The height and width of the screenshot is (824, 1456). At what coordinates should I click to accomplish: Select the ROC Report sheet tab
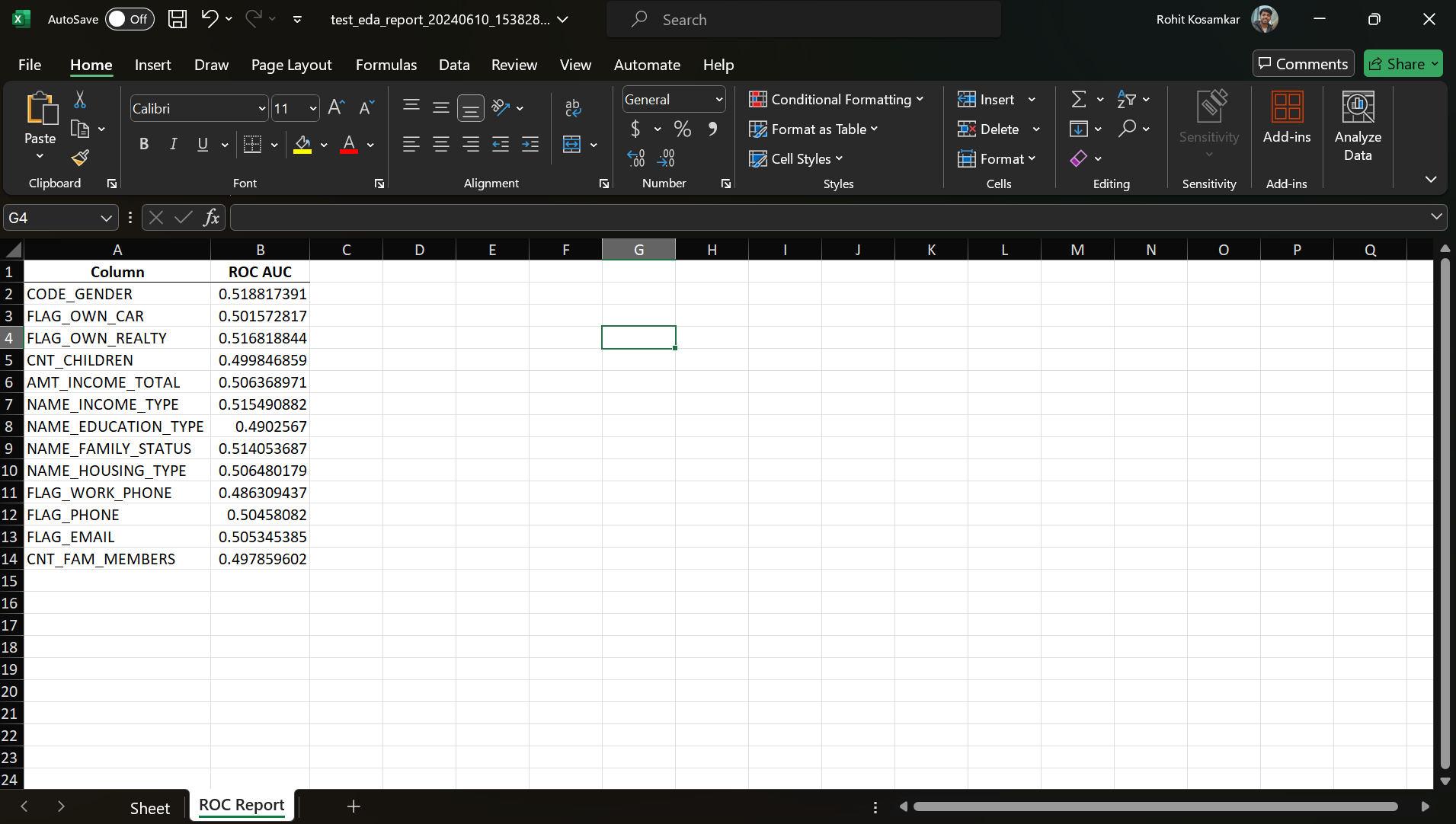(241, 805)
